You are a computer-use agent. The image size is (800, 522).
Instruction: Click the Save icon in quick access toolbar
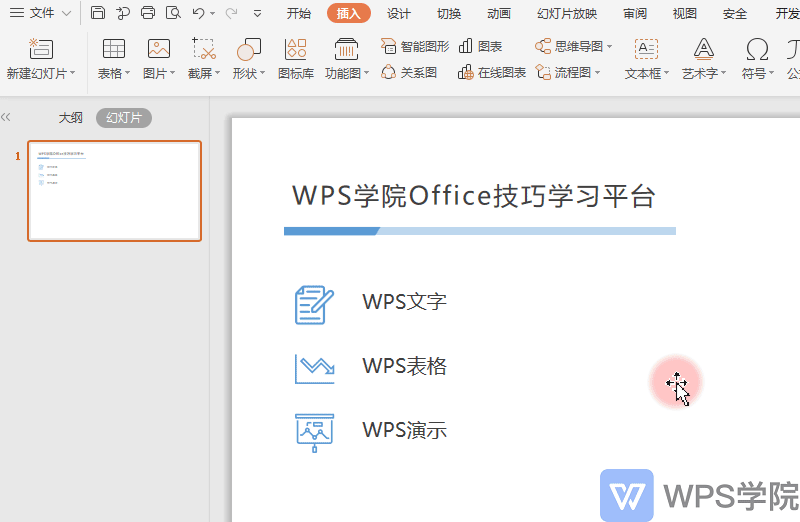[x=97, y=13]
